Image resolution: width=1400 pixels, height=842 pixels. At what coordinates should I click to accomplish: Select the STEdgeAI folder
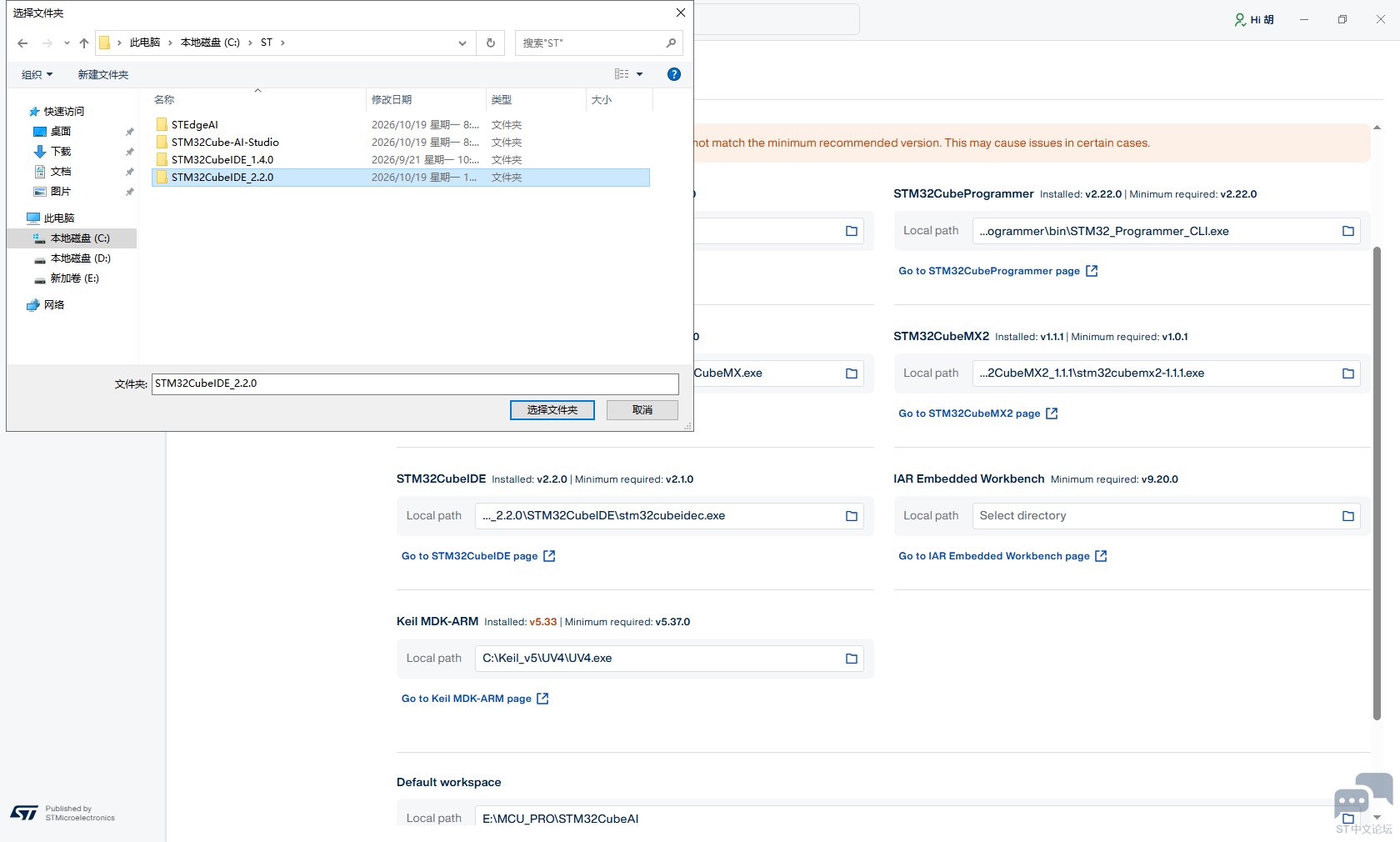pos(401,125)
